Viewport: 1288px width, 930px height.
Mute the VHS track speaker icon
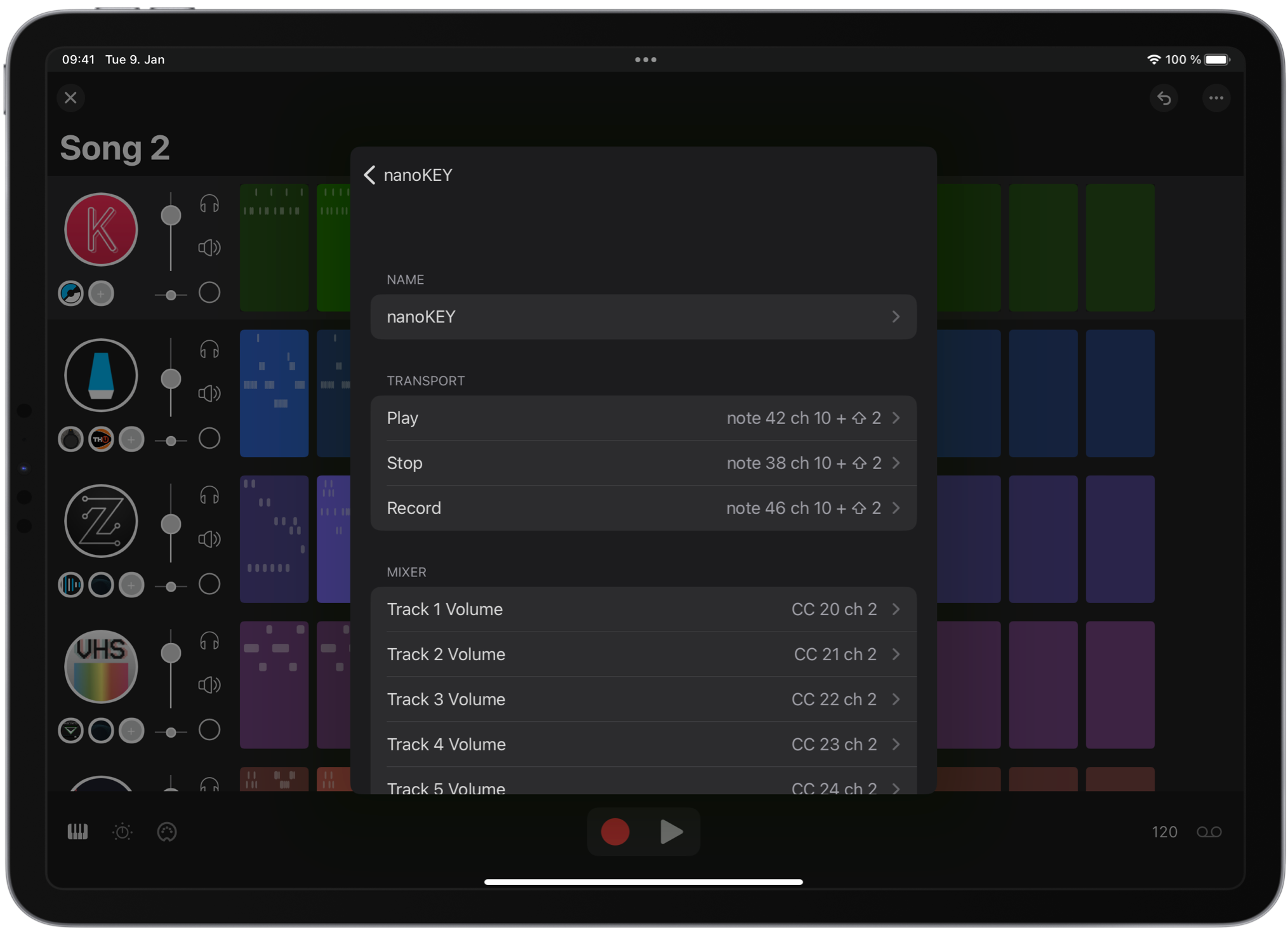click(x=209, y=685)
